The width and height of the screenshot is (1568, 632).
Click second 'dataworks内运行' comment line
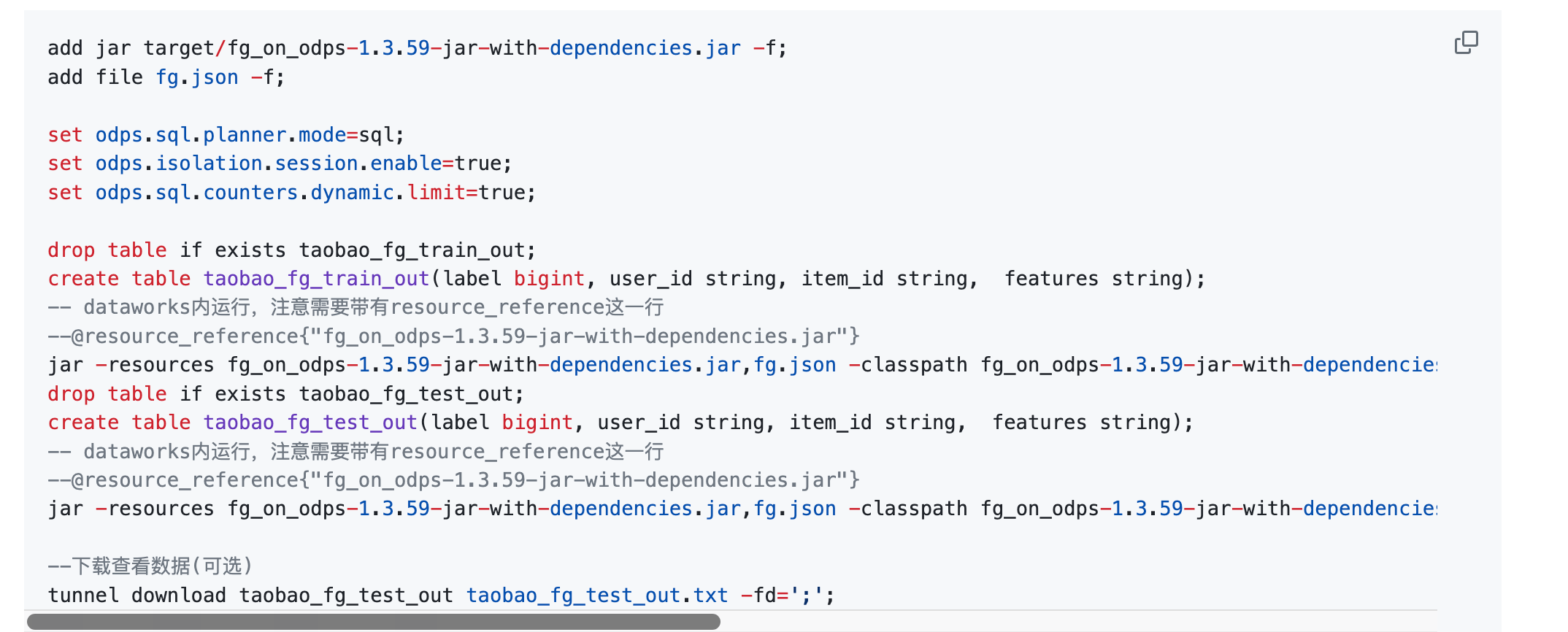tap(356, 452)
